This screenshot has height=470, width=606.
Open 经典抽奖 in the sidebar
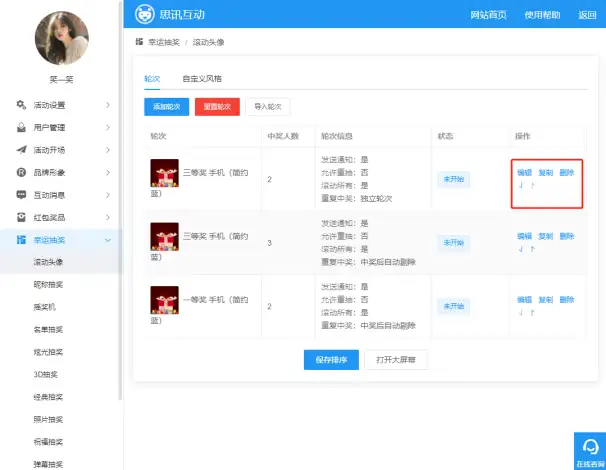click(48, 397)
